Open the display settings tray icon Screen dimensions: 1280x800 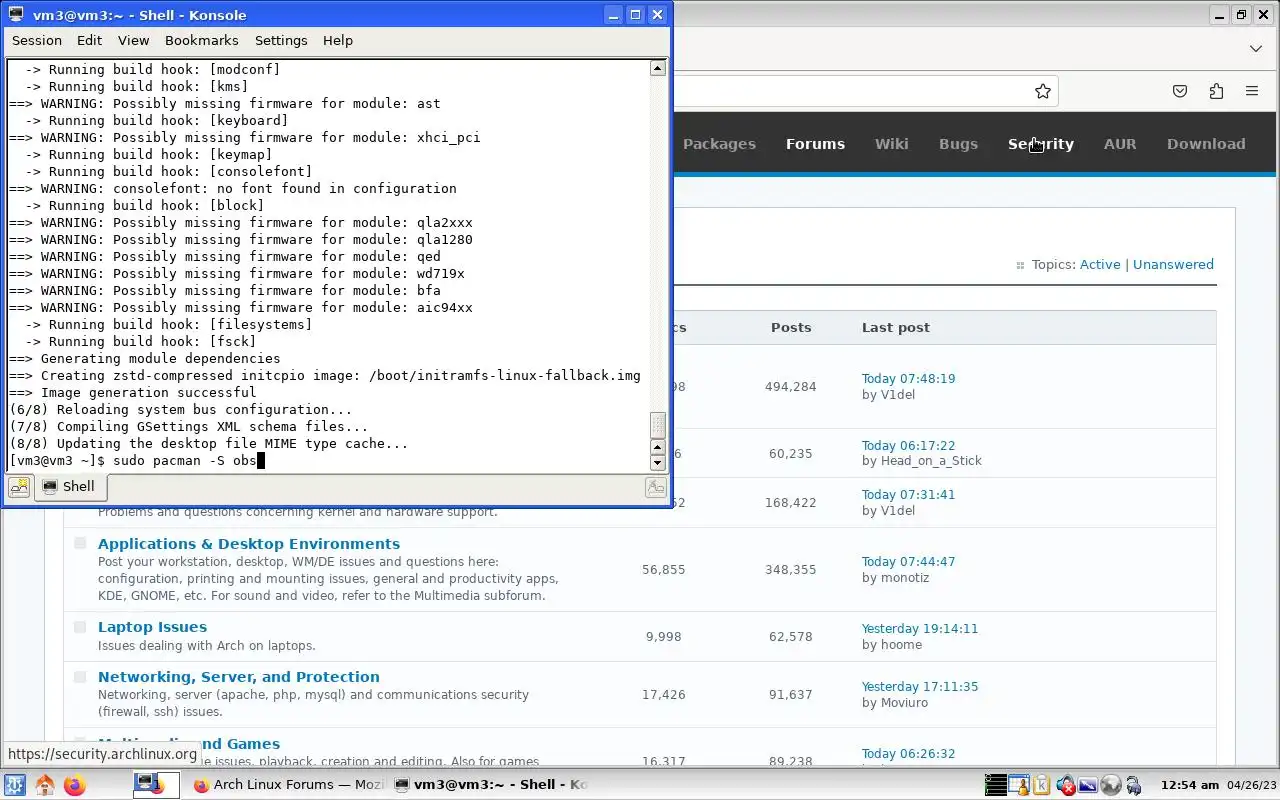click(x=1087, y=785)
